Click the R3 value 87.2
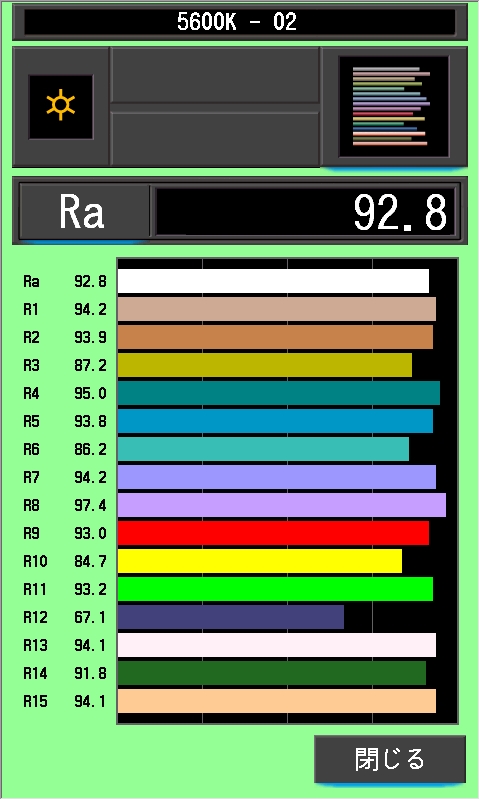 coord(91,365)
